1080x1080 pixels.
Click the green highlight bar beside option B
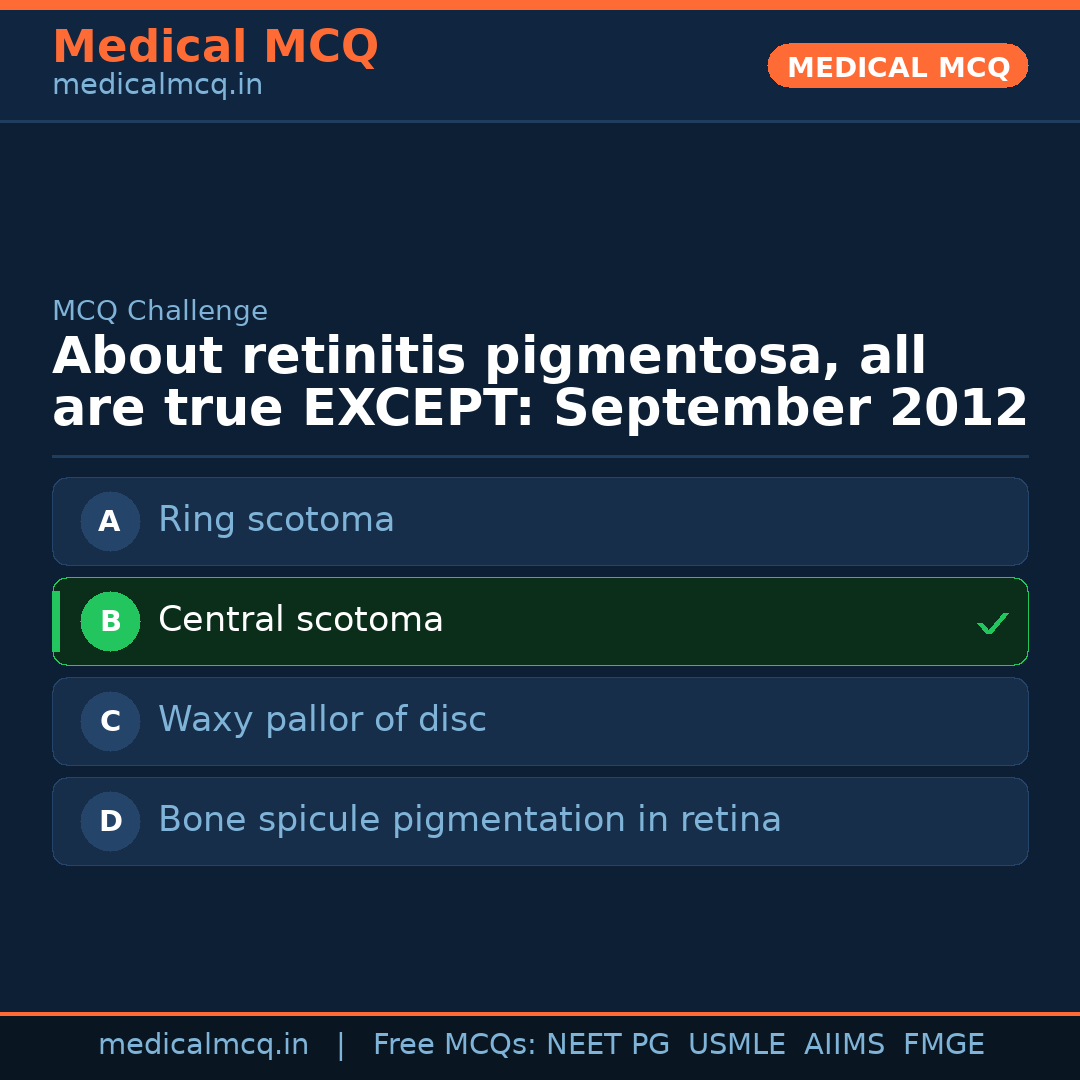pyautogui.click(x=55, y=621)
